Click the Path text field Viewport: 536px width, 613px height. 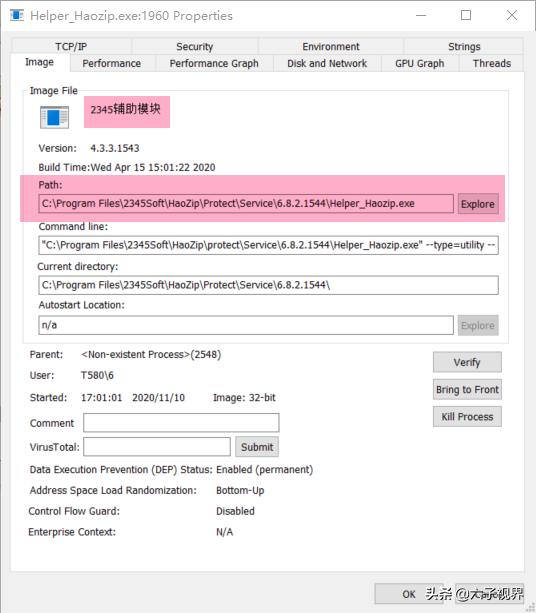point(246,204)
